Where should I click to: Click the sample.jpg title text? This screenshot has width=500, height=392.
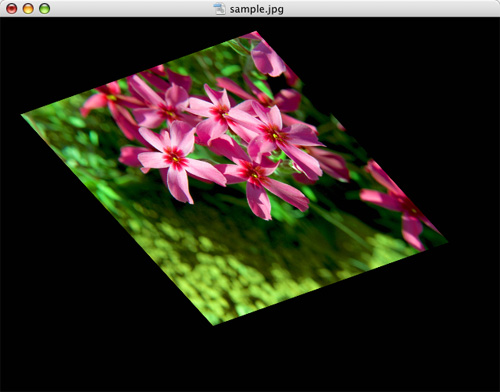pyautogui.click(x=257, y=9)
